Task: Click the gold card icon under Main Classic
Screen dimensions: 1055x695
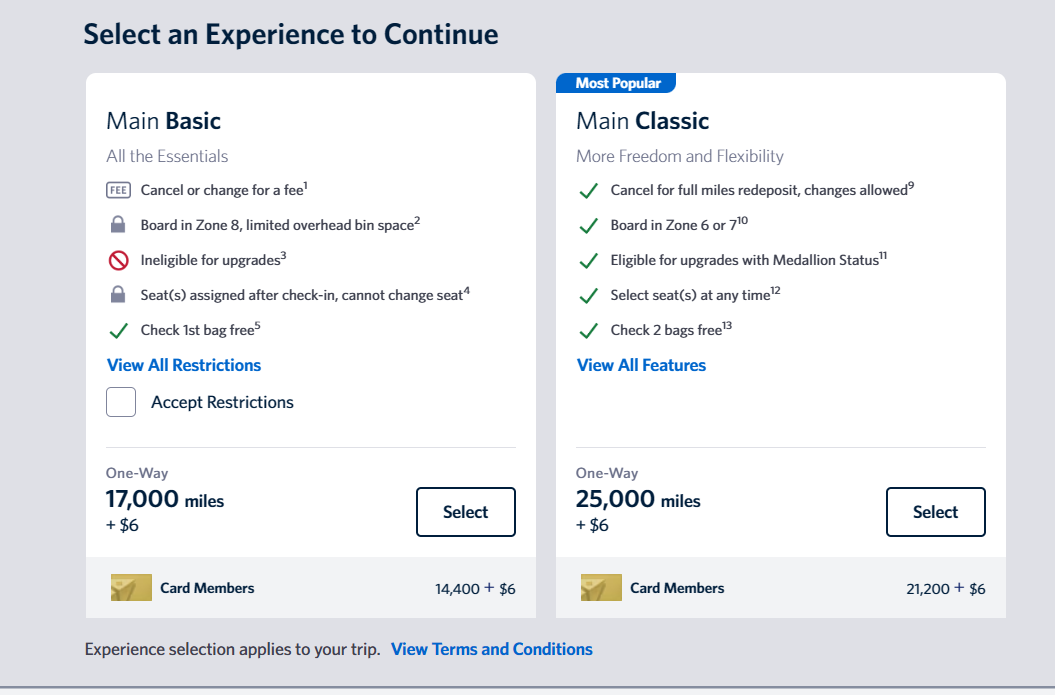Action: coord(601,588)
